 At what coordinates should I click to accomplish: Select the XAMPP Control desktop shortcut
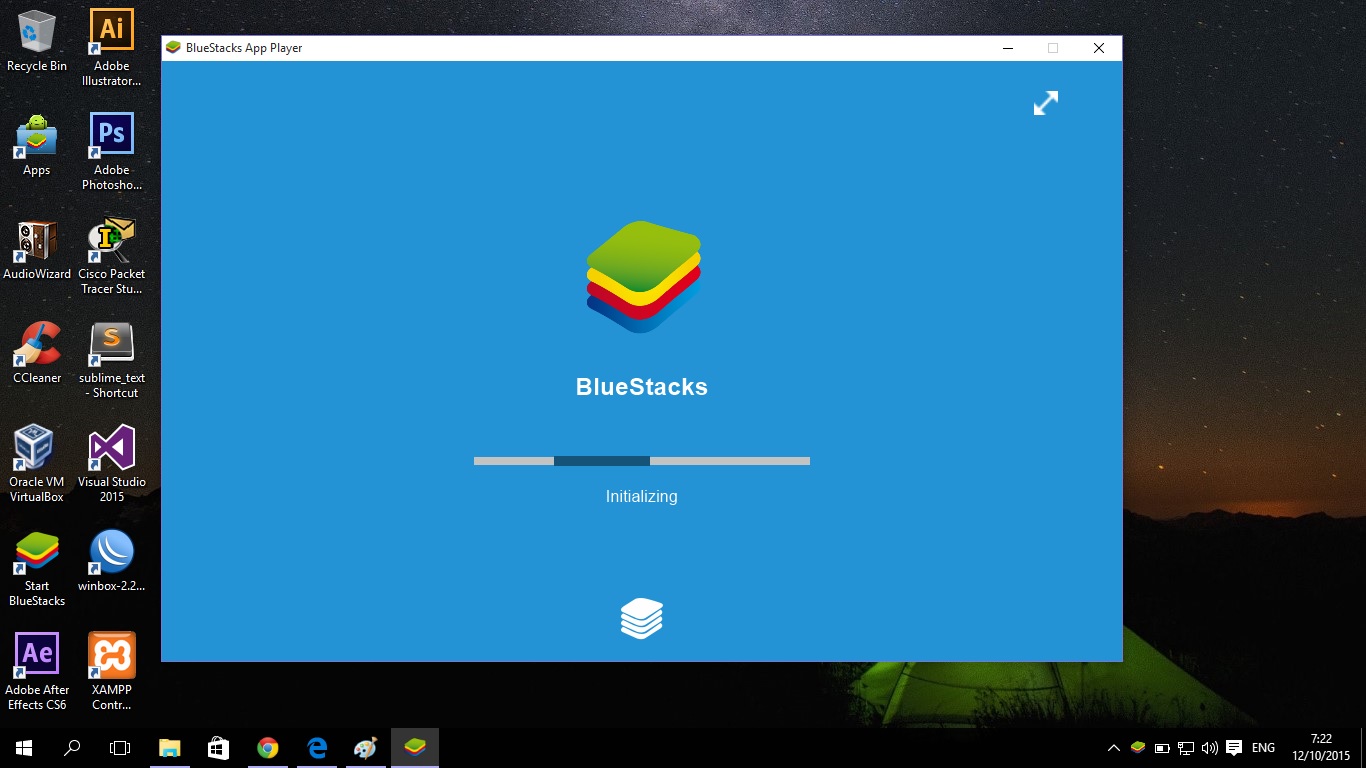(x=112, y=671)
